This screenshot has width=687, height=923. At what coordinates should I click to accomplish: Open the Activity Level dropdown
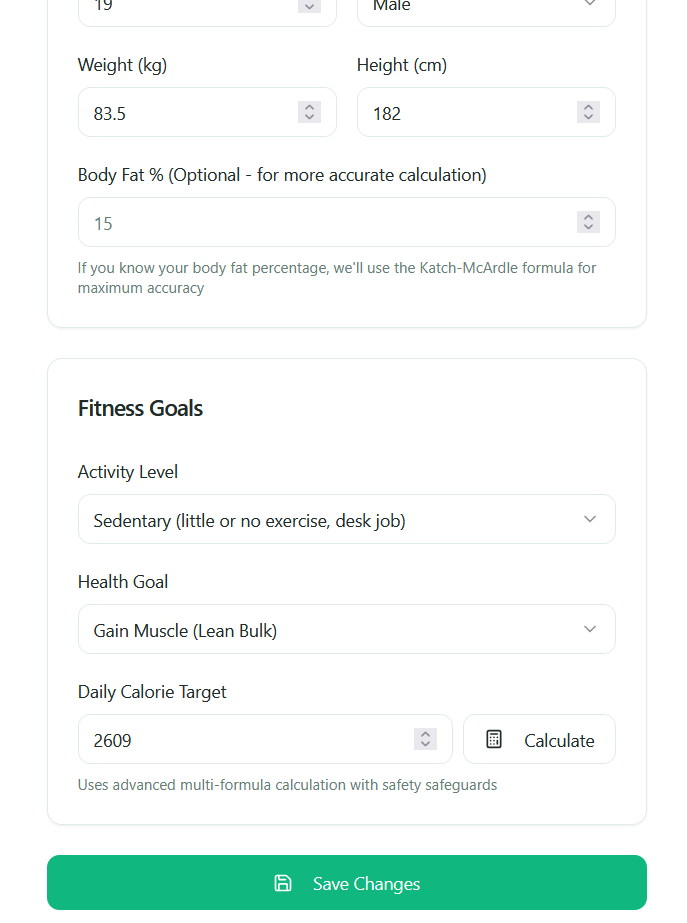[347, 519]
